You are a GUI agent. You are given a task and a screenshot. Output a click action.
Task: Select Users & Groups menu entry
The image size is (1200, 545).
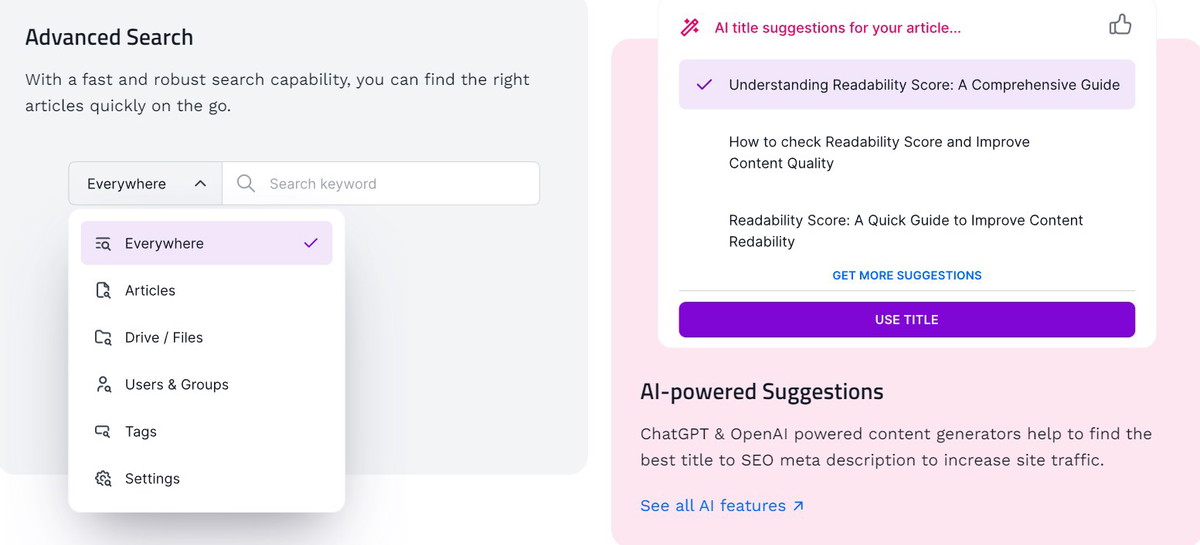[177, 385]
